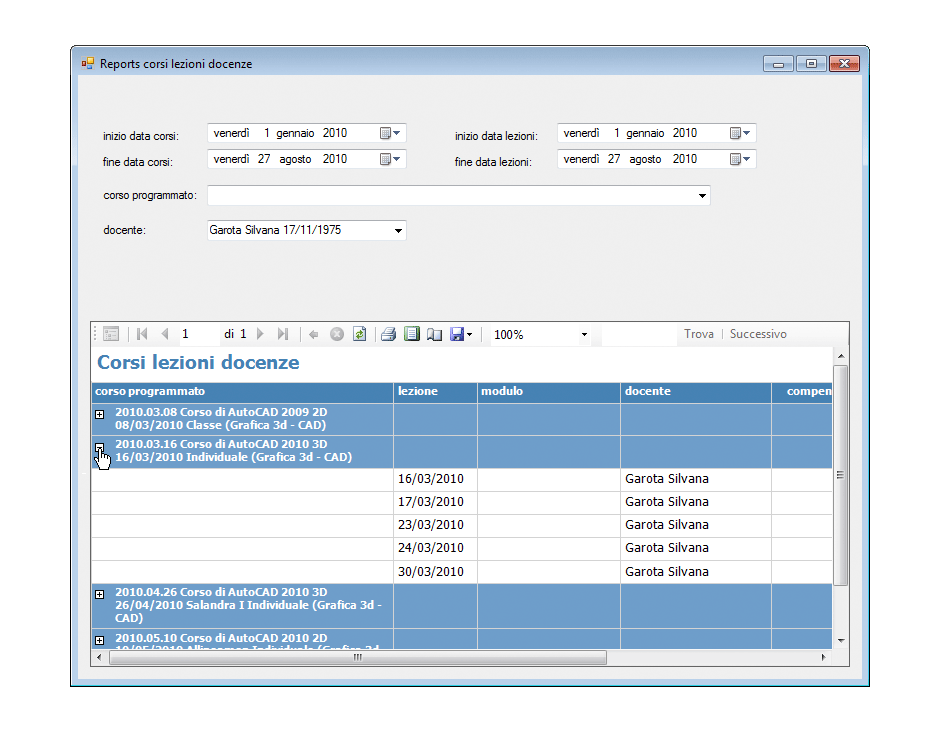Click the docente column header
This screenshot has width=940, height=732.
click(696, 391)
